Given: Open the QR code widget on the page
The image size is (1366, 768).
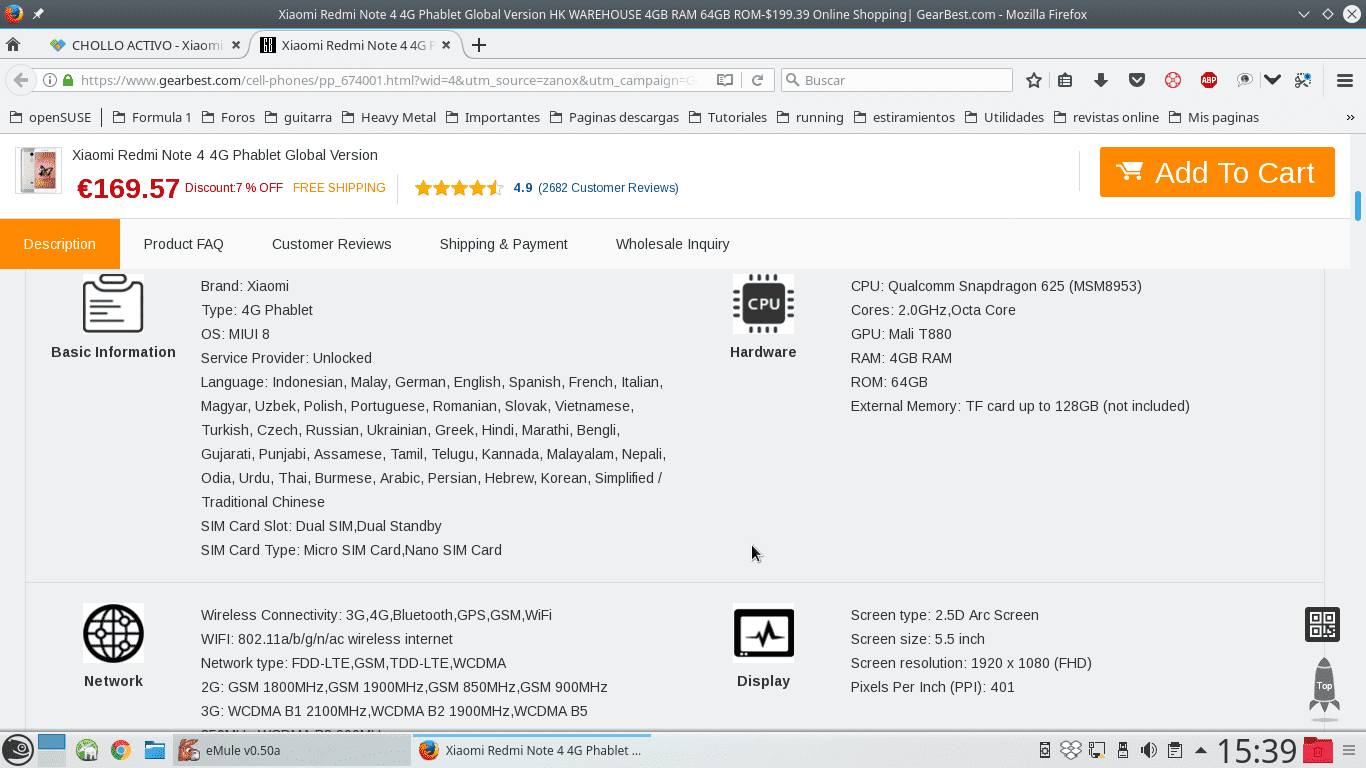Looking at the screenshot, I should [x=1323, y=625].
